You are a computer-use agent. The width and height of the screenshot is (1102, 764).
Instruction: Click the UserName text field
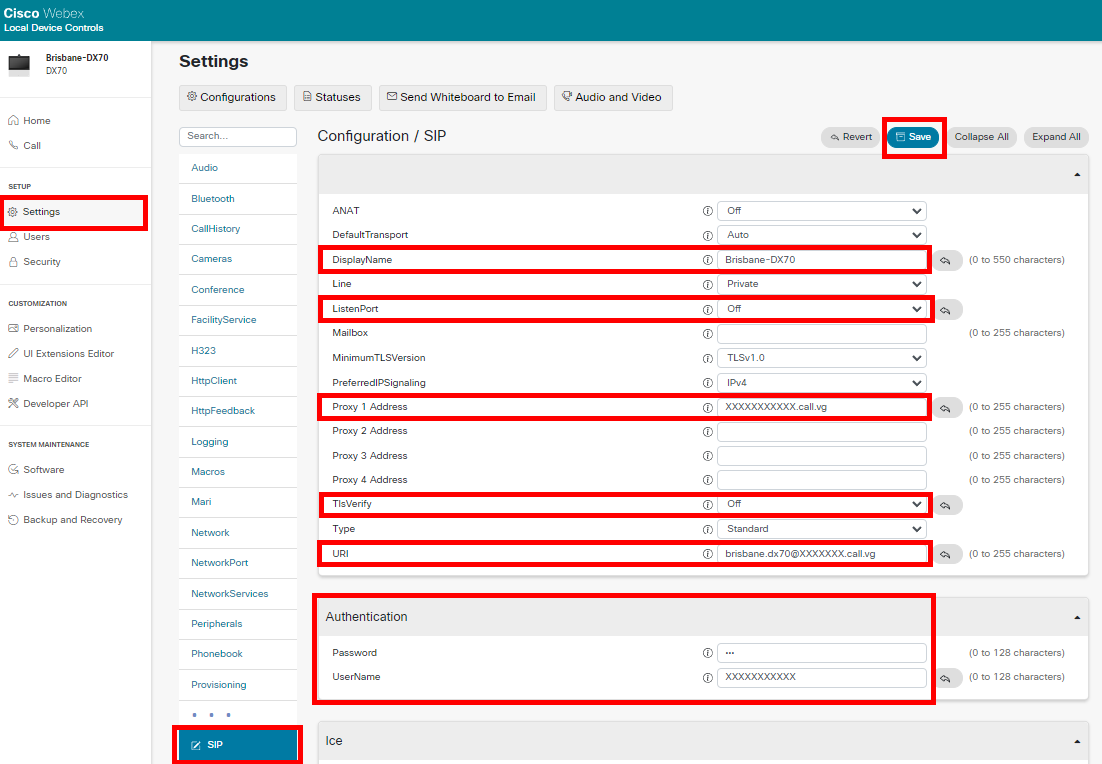click(822, 678)
